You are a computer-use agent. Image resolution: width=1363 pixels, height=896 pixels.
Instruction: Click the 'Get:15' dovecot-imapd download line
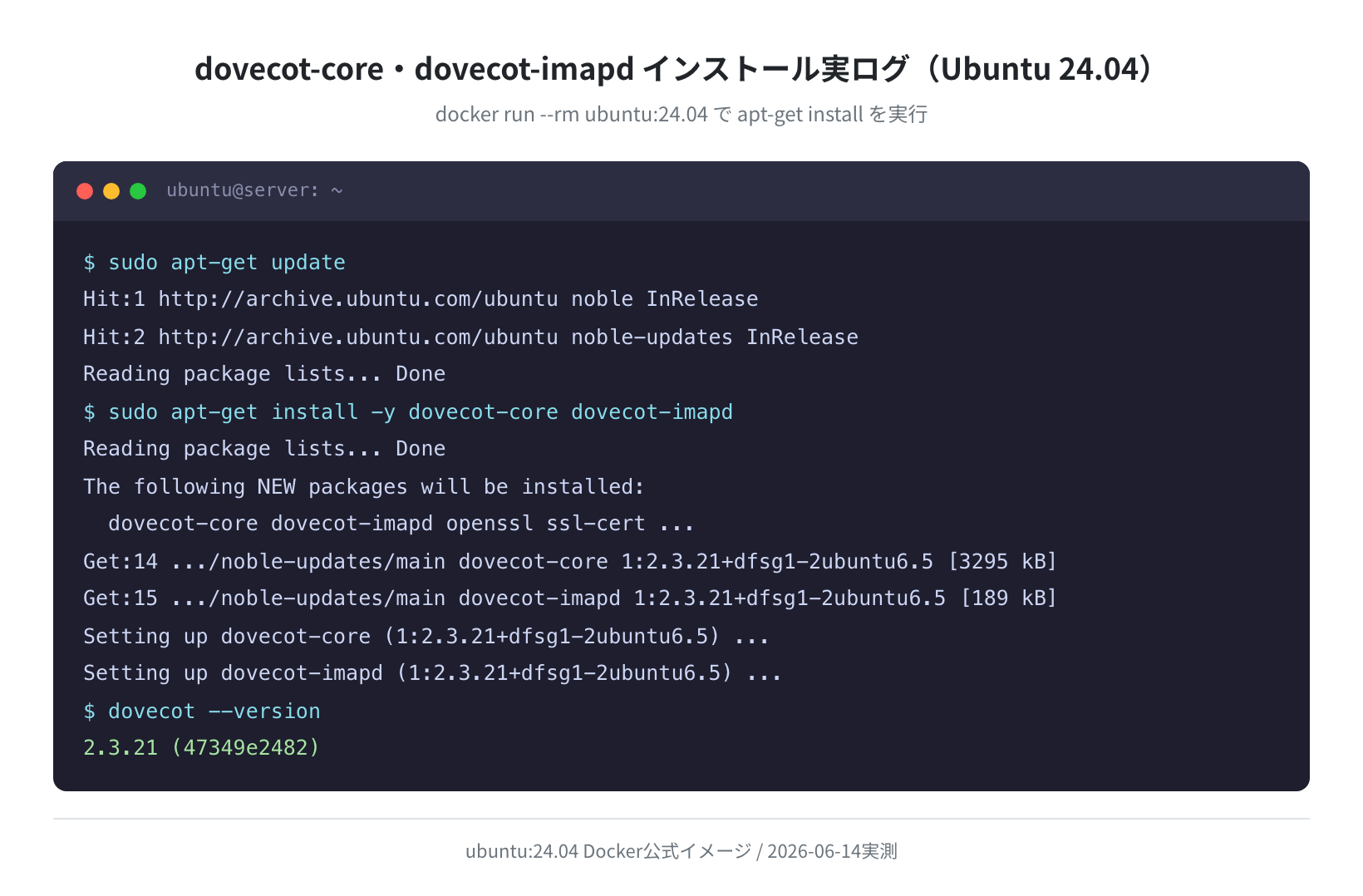tap(570, 598)
